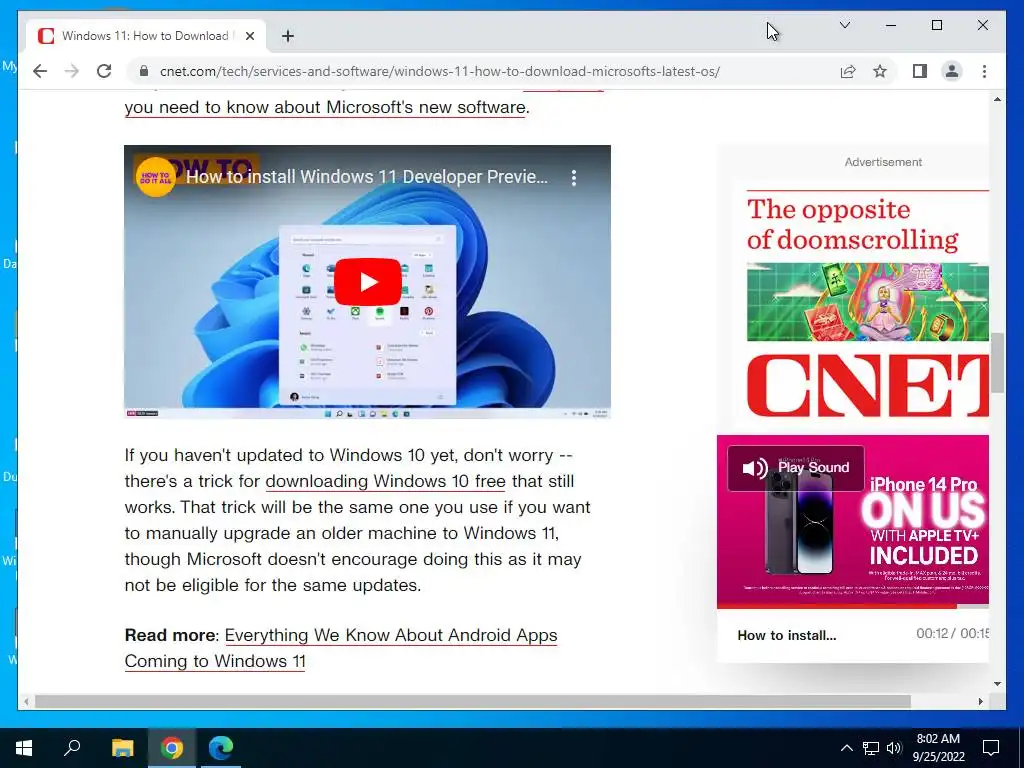The width and height of the screenshot is (1024, 768).
Task: Click Play Sound on the video ad
Action: (795, 468)
